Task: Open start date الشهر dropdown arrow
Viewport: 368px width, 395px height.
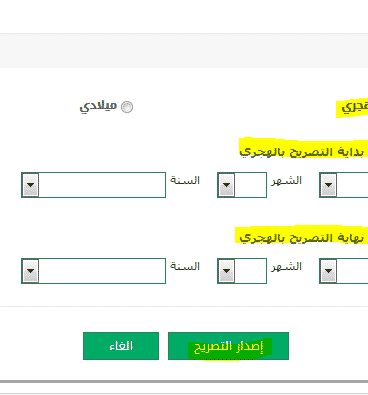Action: [x=227, y=185]
